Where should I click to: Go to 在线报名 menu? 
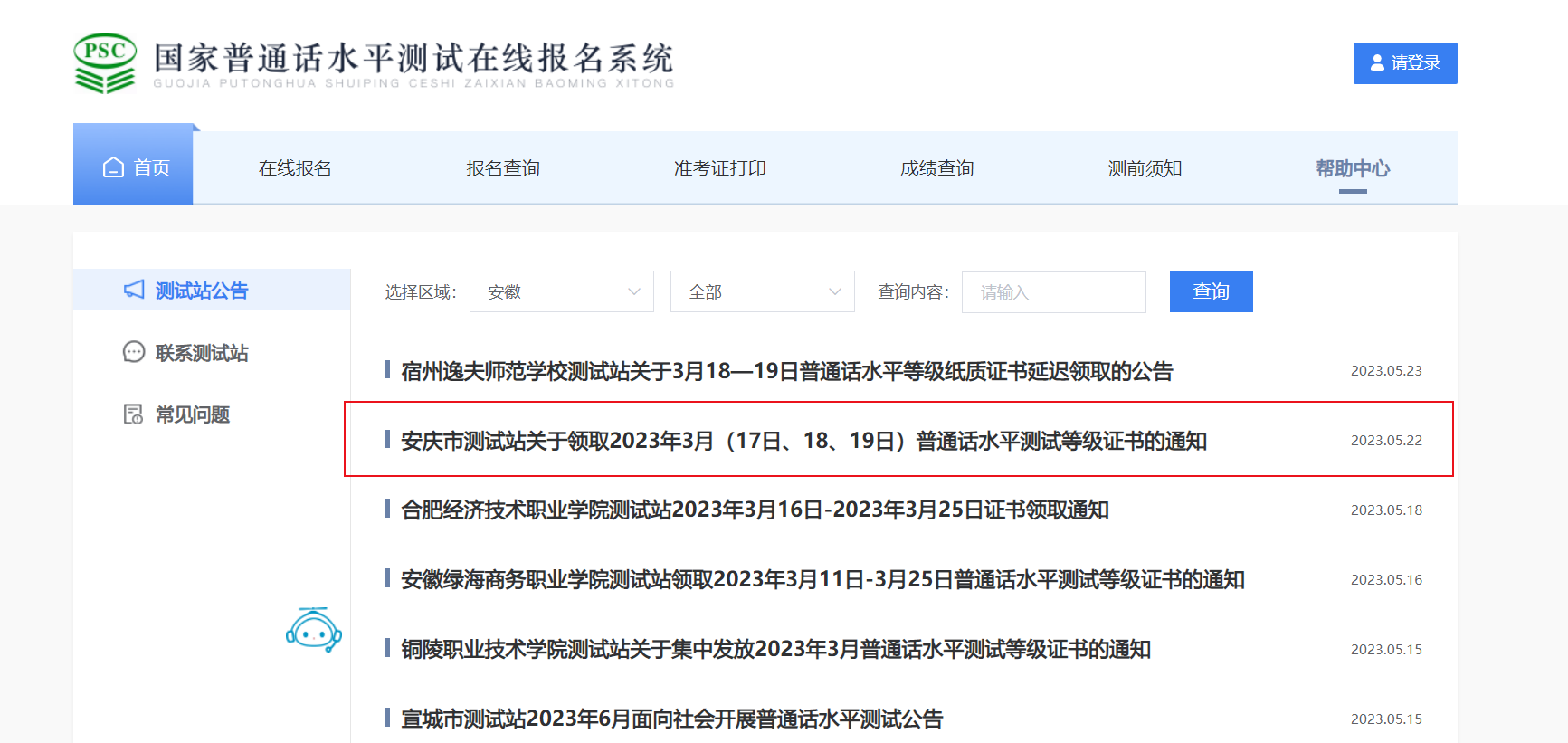[295, 168]
